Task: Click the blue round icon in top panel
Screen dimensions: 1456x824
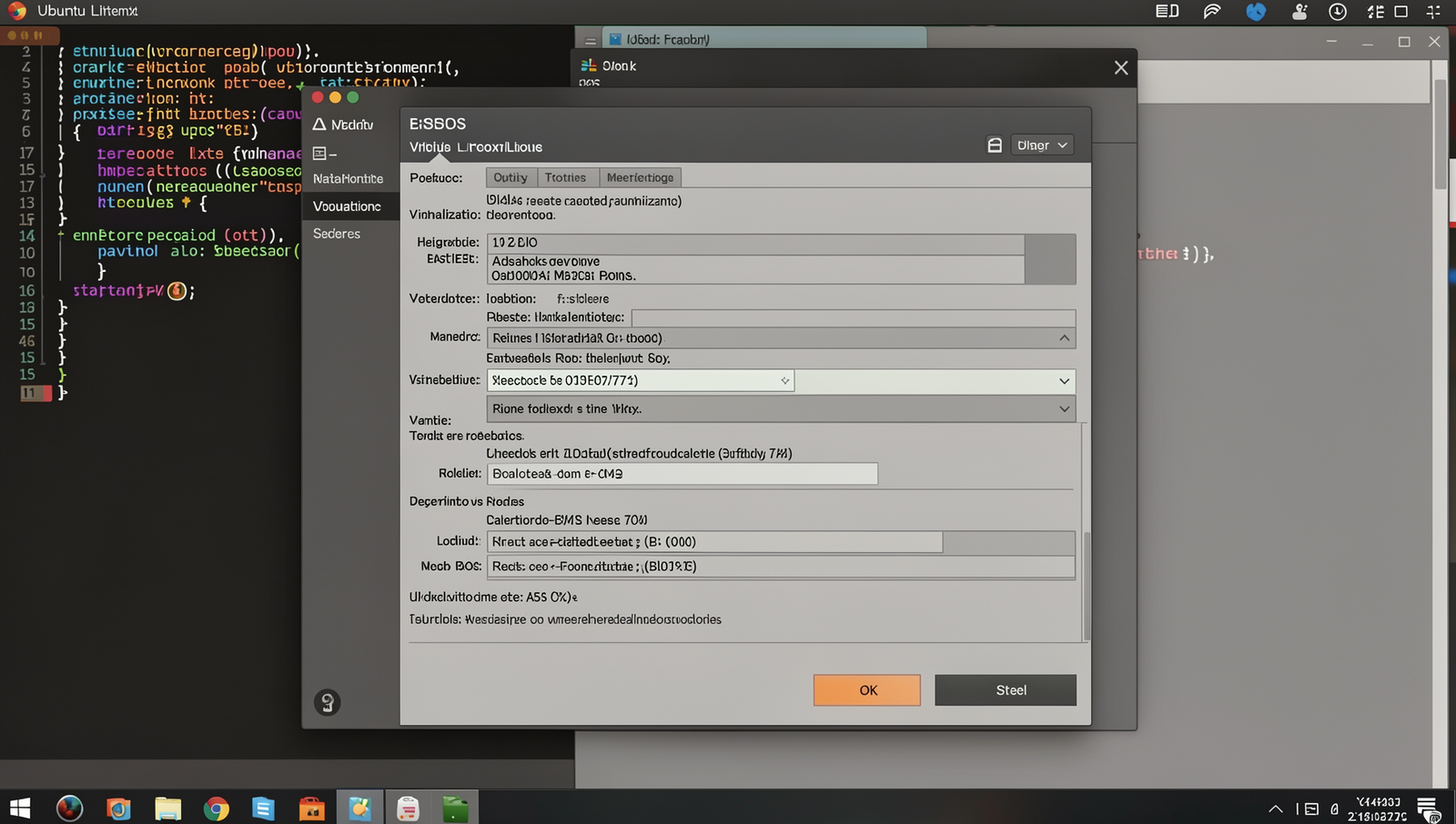Action: click(1256, 12)
